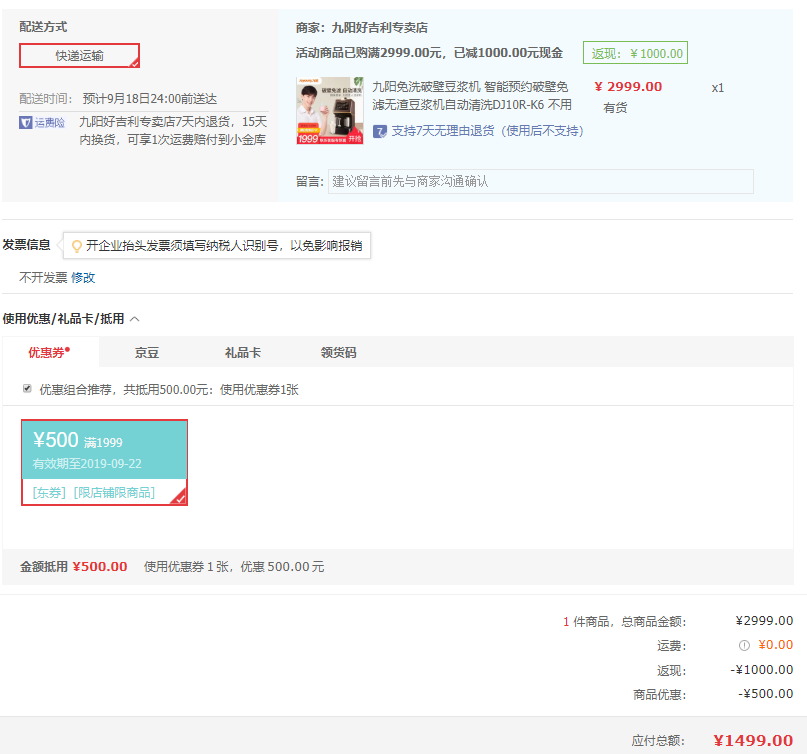
Task: Click the 使用优惠券 1 张 summary text
Action: pyautogui.click(x=186, y=567)
